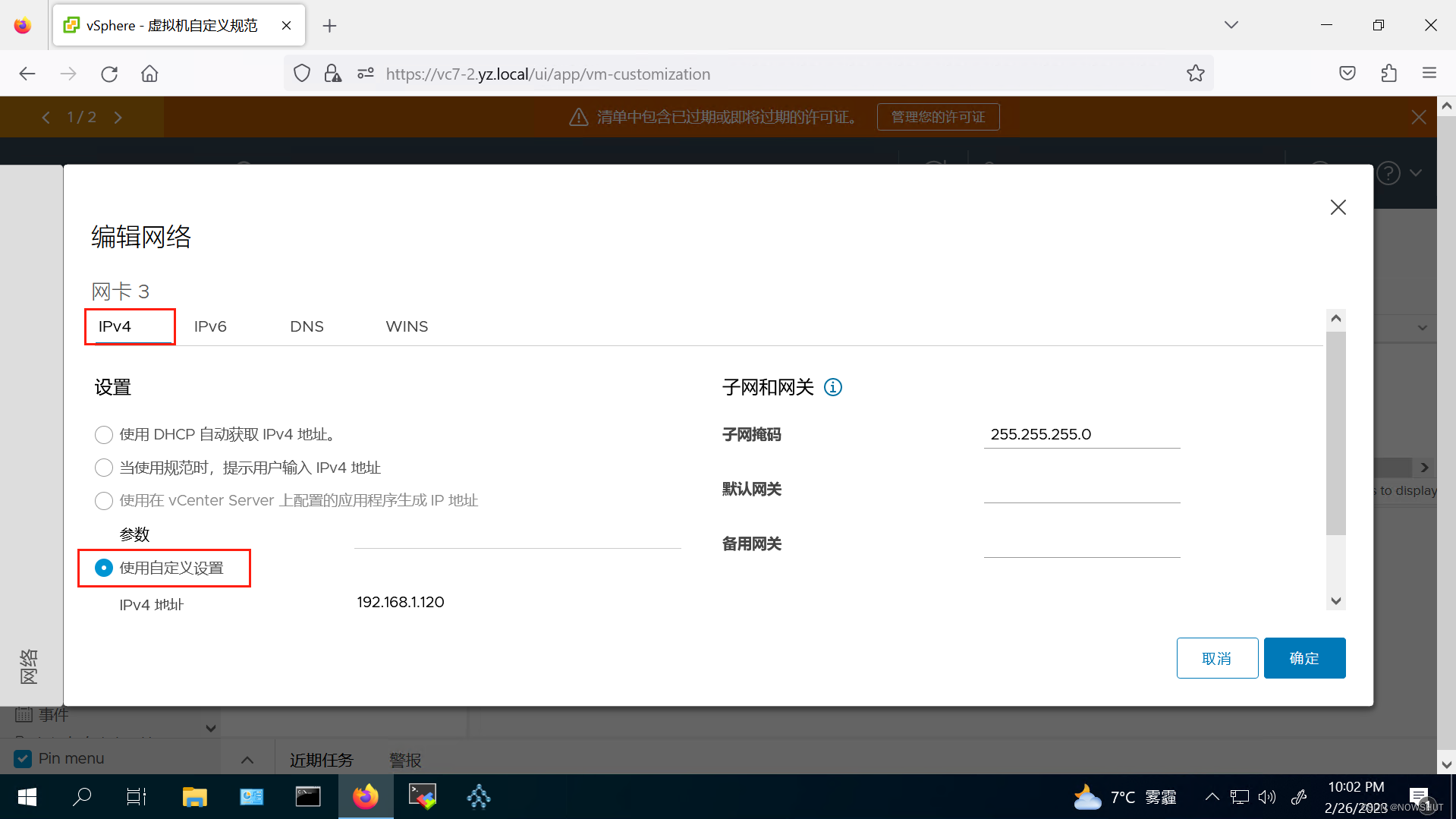The height and width of the screenshot is (819, 1456).
Task: Click the dialog vertical scrollbar thumb
Action: [1335, 433]
